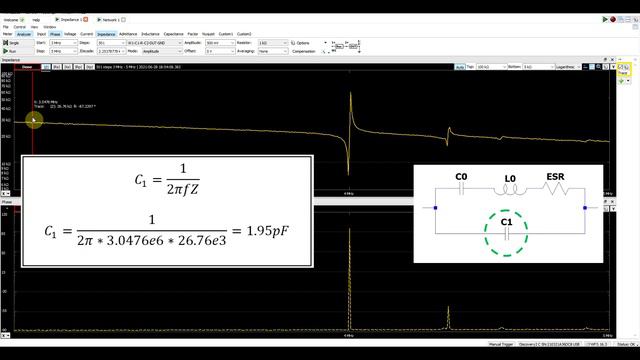The width and height of the screenshot is (640, 360).
Task: Open the Top 100 kΩ range dropdown
Action: click(491, 67)
